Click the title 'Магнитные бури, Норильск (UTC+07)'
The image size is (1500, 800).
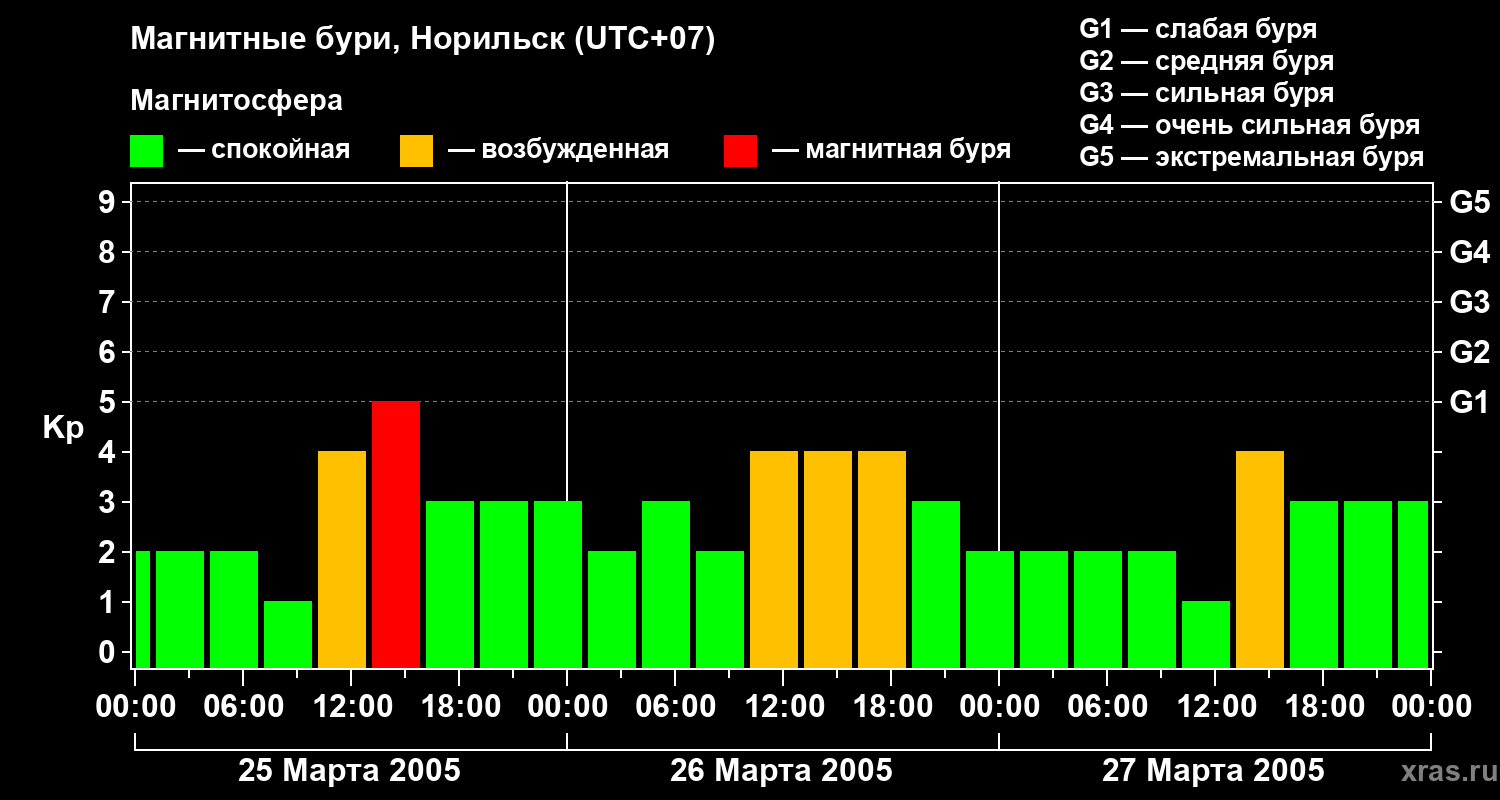click(x=423, y=40)
